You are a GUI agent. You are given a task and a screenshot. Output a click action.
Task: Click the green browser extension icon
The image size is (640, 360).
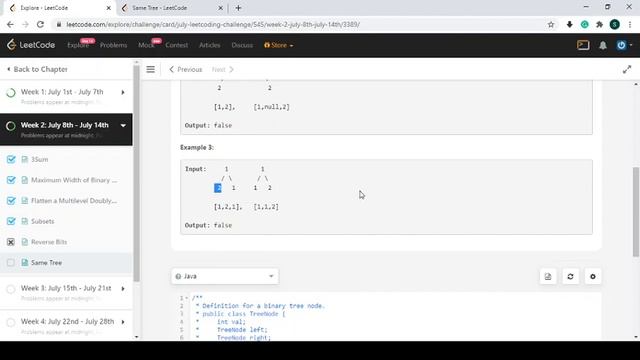coord(584,24)
